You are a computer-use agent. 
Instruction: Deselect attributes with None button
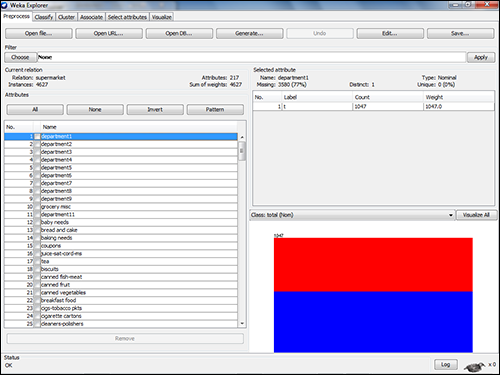pos(95,110)
